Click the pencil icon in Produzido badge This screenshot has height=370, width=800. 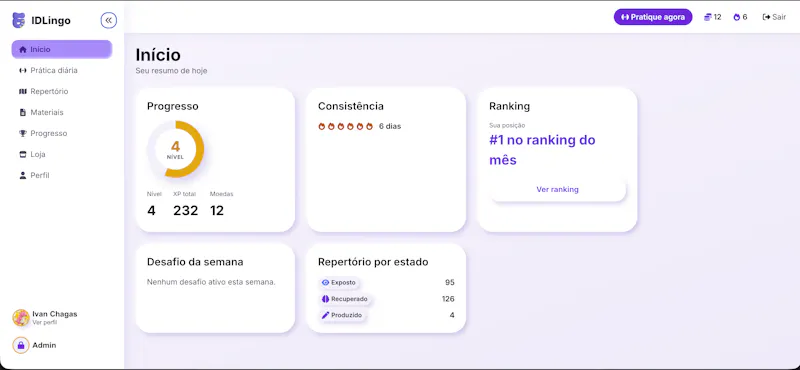pos(326,315)
